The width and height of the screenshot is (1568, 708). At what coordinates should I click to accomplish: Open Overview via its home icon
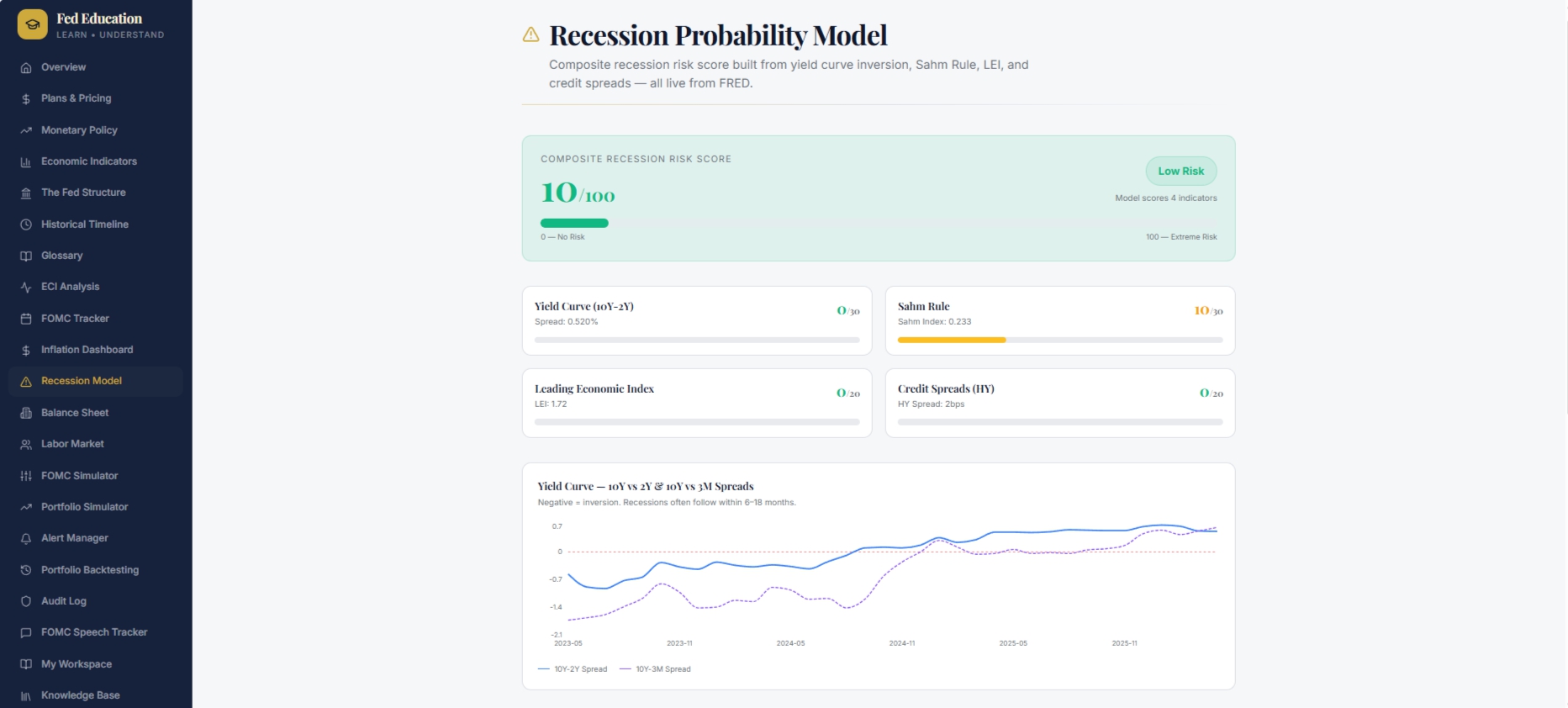pyautogui.click(x=26, y=67)
